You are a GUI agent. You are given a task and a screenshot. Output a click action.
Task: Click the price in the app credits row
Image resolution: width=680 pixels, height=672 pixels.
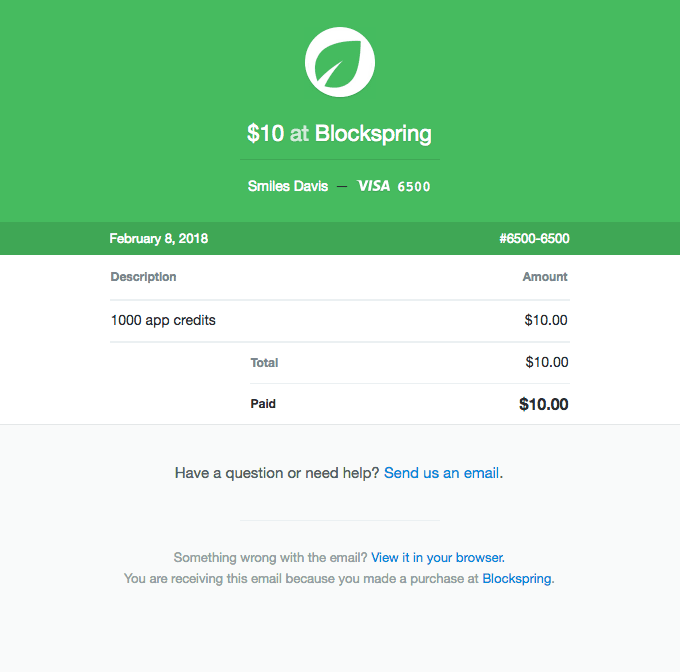546,321
